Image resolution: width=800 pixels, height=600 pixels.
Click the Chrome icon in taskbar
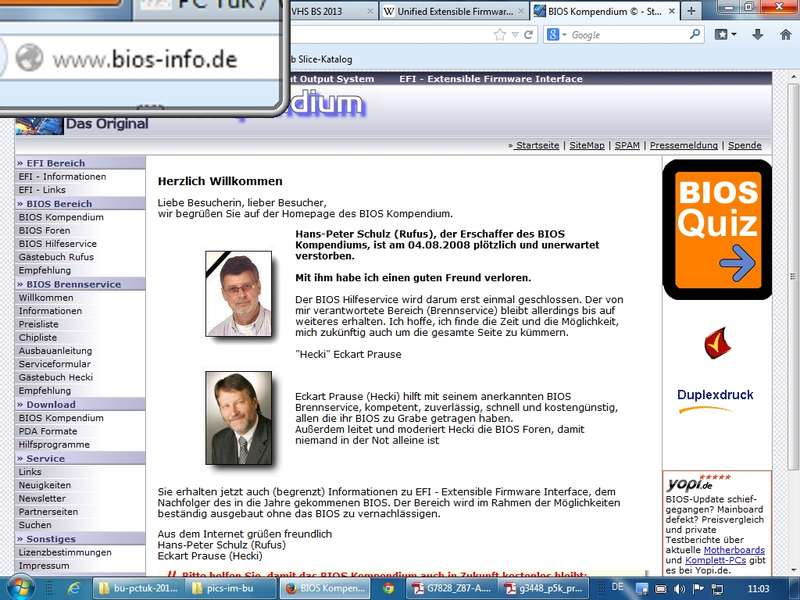coord(389,588)
